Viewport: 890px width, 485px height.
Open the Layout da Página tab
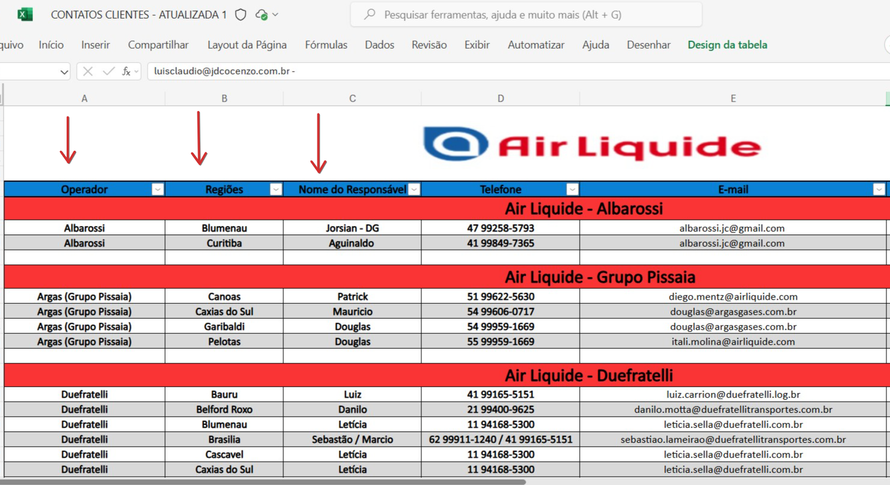pos(247,45)
